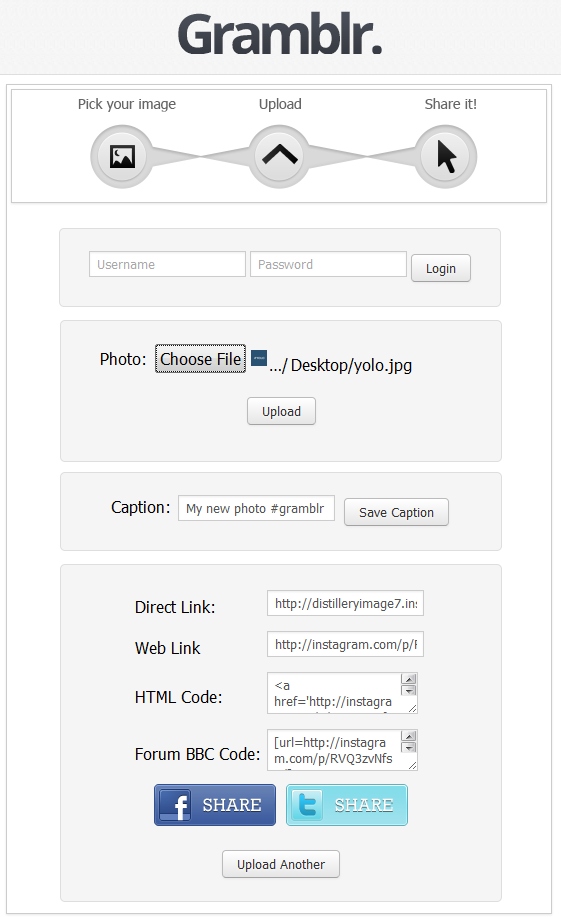The image size is (561, 917).
Task: Save the caption with Save Caption
Action: 396,512
